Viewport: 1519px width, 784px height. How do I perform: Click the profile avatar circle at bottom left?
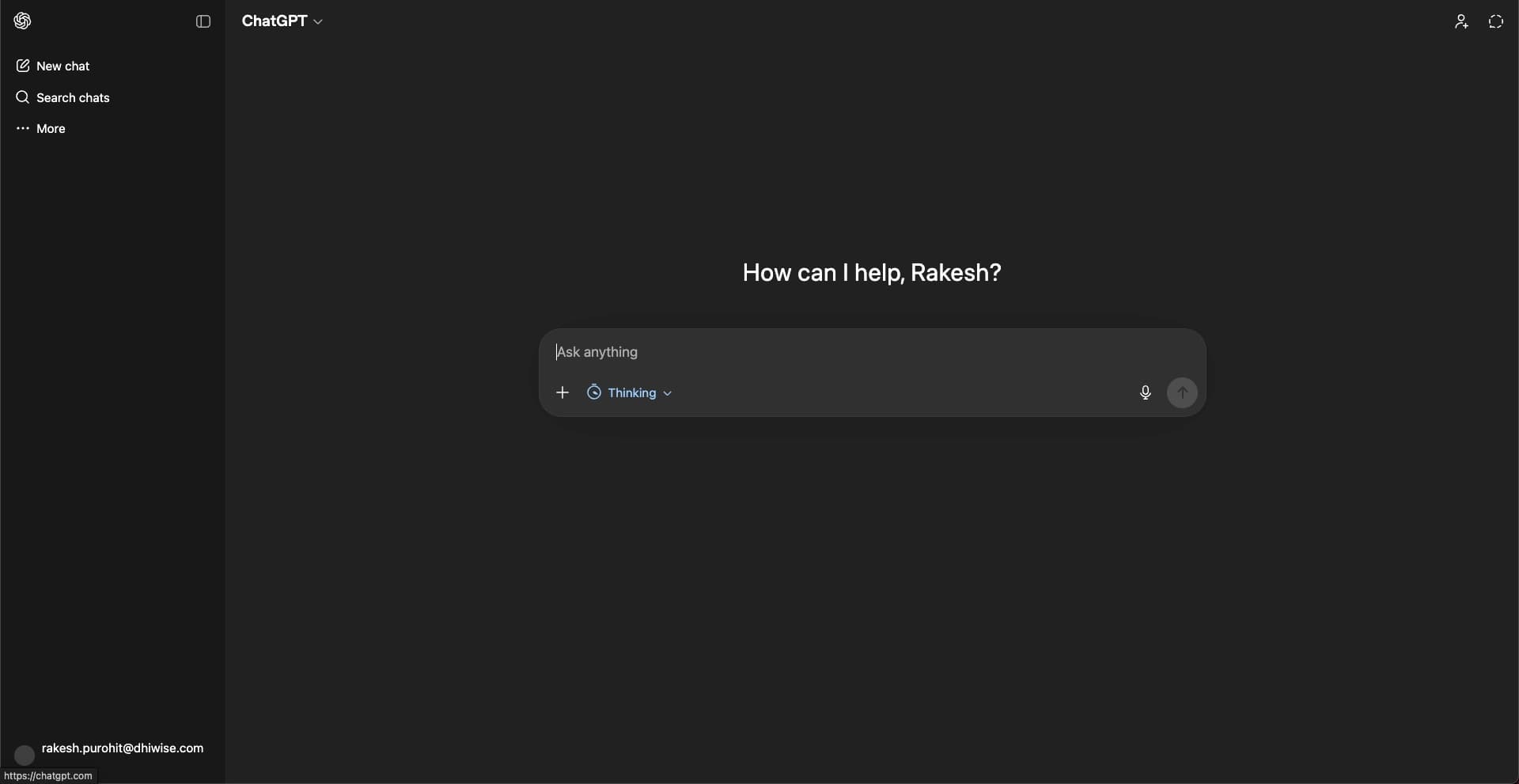pyautogui.click(x=24, y=755)
